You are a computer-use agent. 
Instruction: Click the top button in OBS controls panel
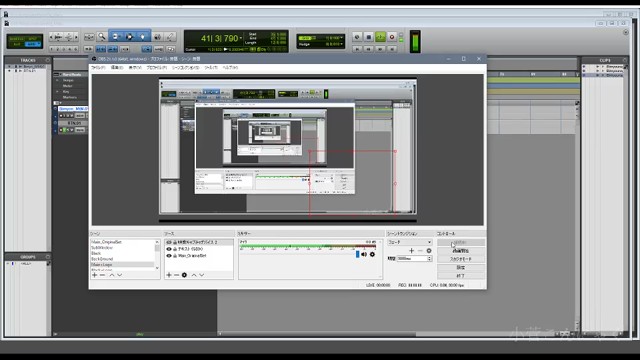tap(461, 242)
